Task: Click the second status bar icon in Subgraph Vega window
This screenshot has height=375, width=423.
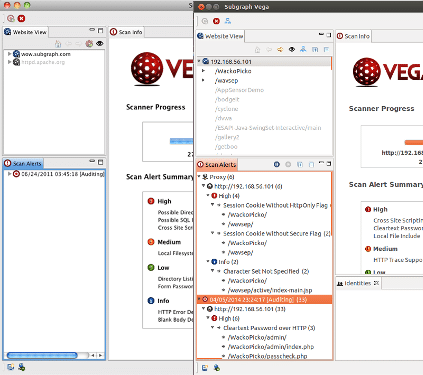Action: tap(217, 368)
